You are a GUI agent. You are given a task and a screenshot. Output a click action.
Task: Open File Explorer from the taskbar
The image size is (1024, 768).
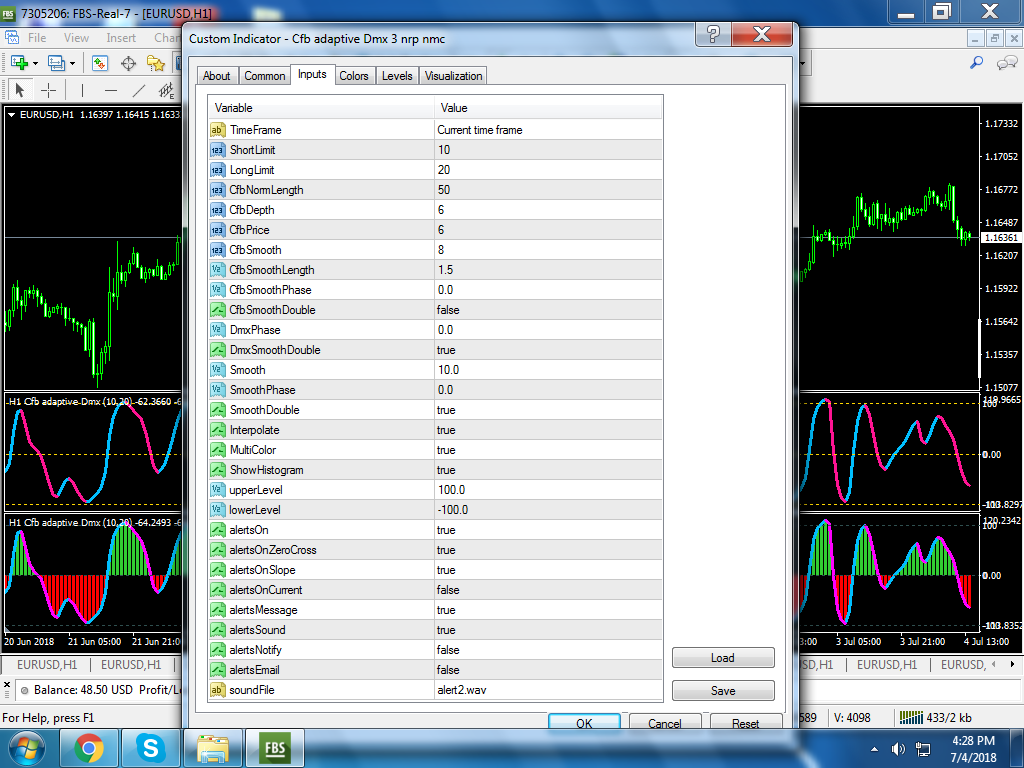pos(212,748)
